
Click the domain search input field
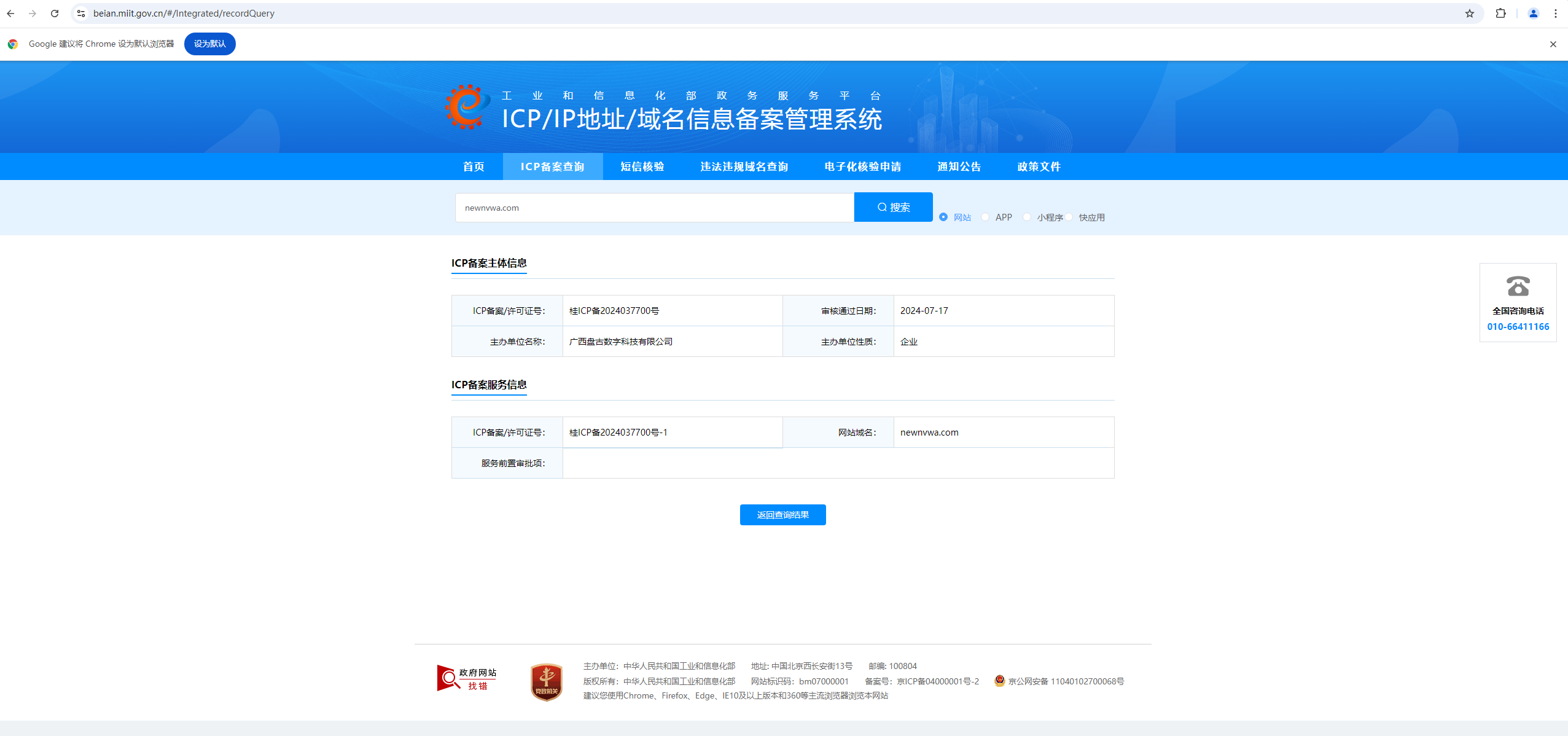[x=654, y=208]
